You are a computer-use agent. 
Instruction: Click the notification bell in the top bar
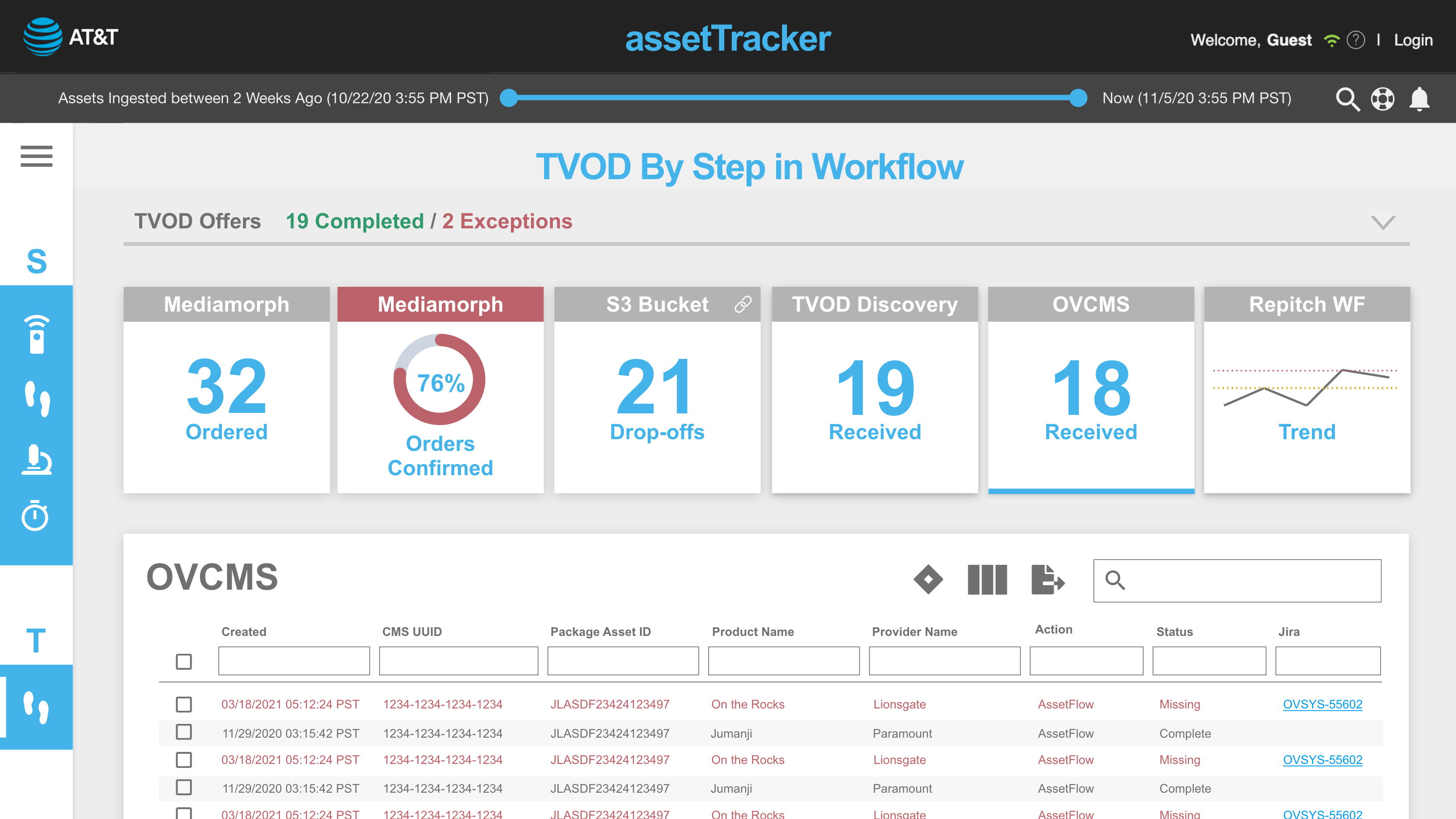1419,98
